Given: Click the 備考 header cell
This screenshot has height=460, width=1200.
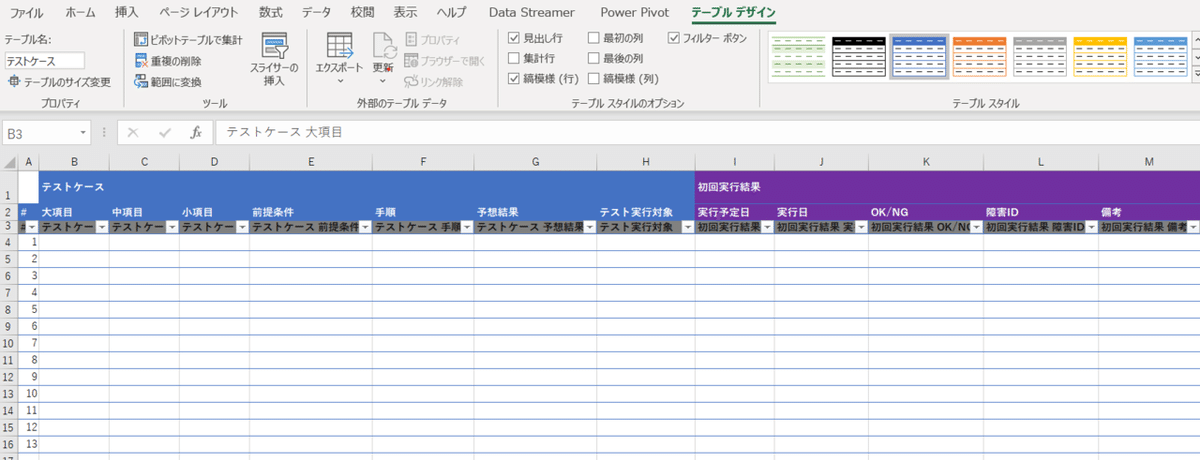Looking at the screenshot, I should (x=1149, y=212).
